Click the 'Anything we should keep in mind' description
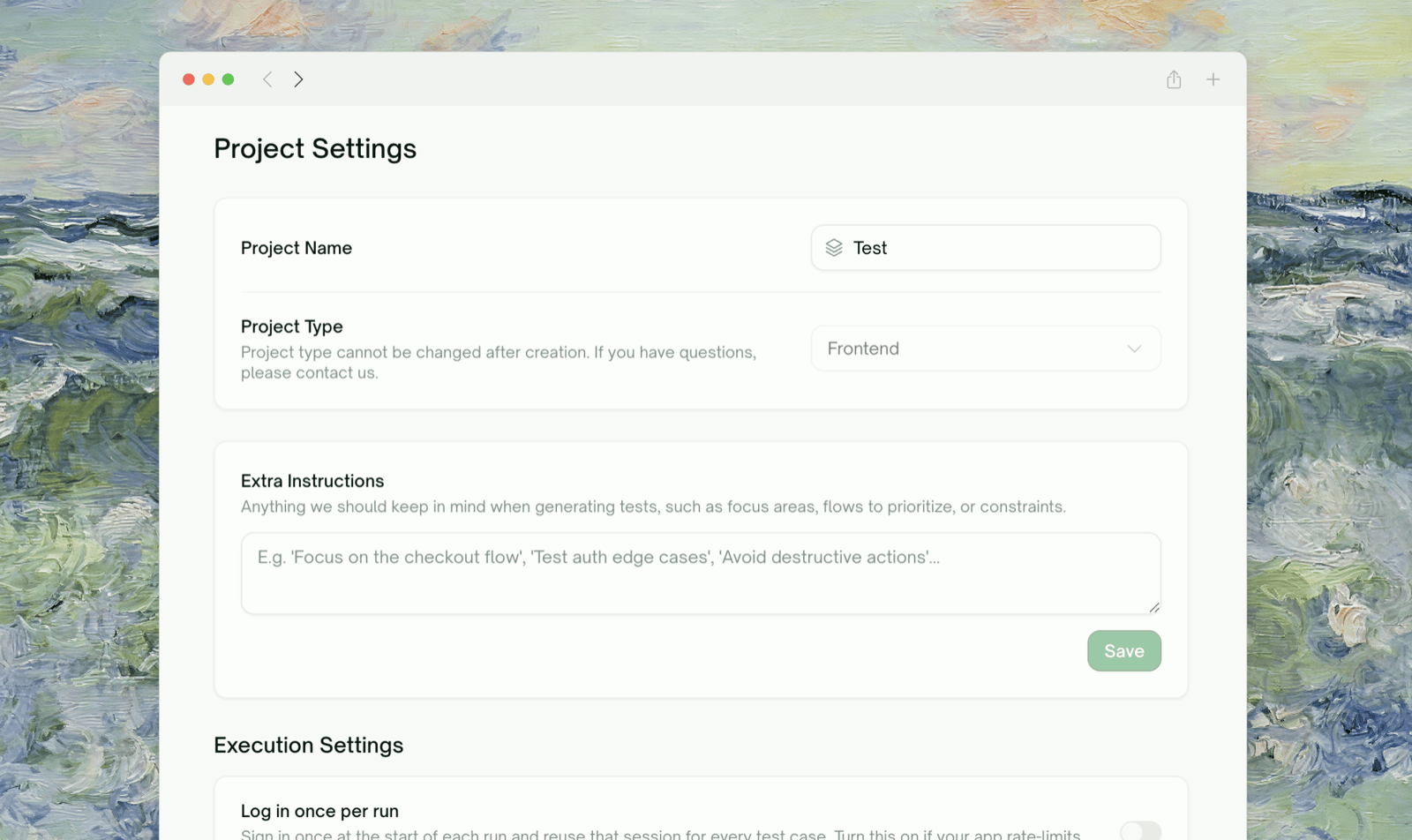The image size is (1412, 840). (x=653, y=506)
